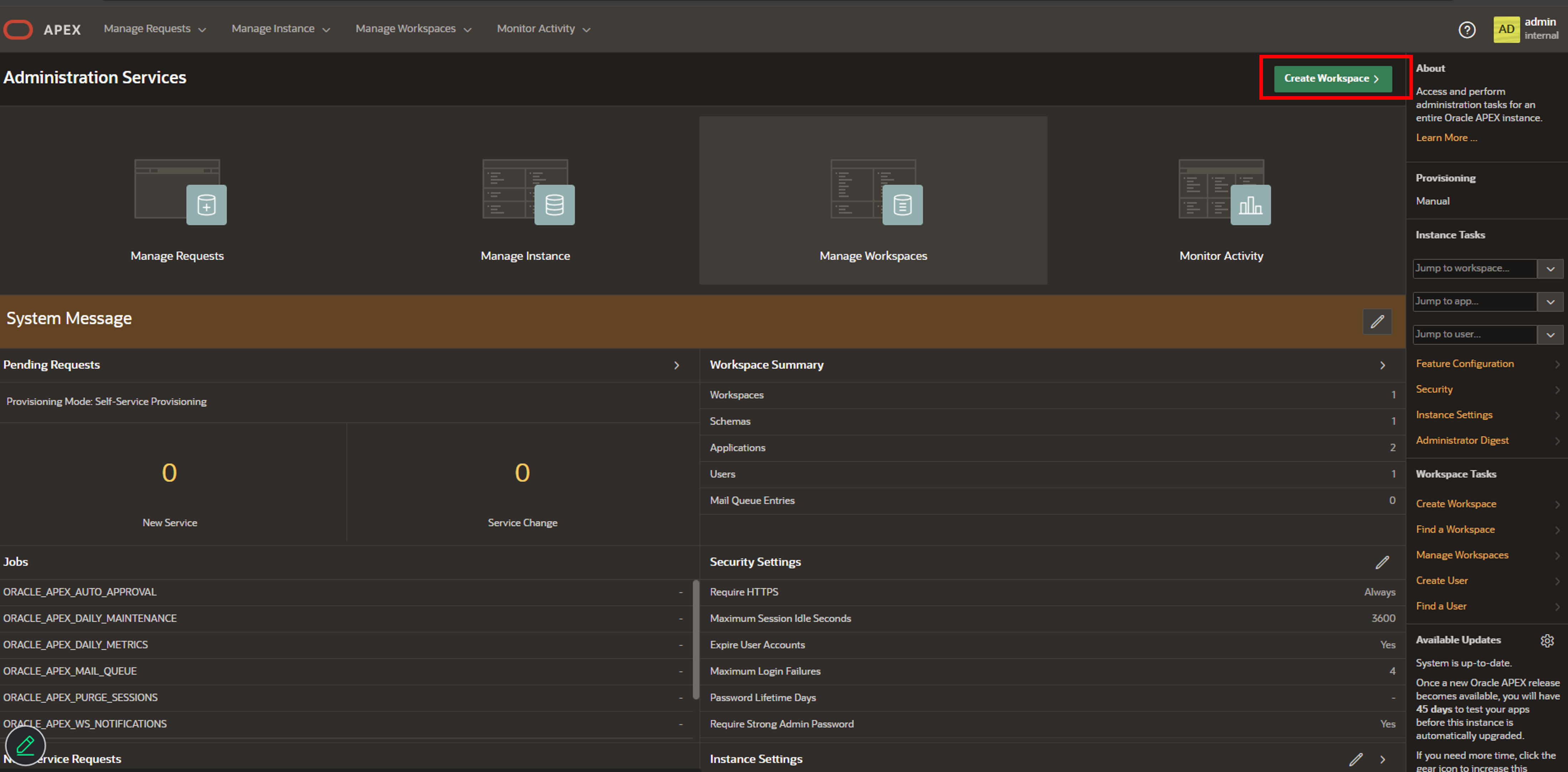Screen dimensions: 1568x772
Task: Expand the Workspace Summary chevron
Action: [1382, 365]
